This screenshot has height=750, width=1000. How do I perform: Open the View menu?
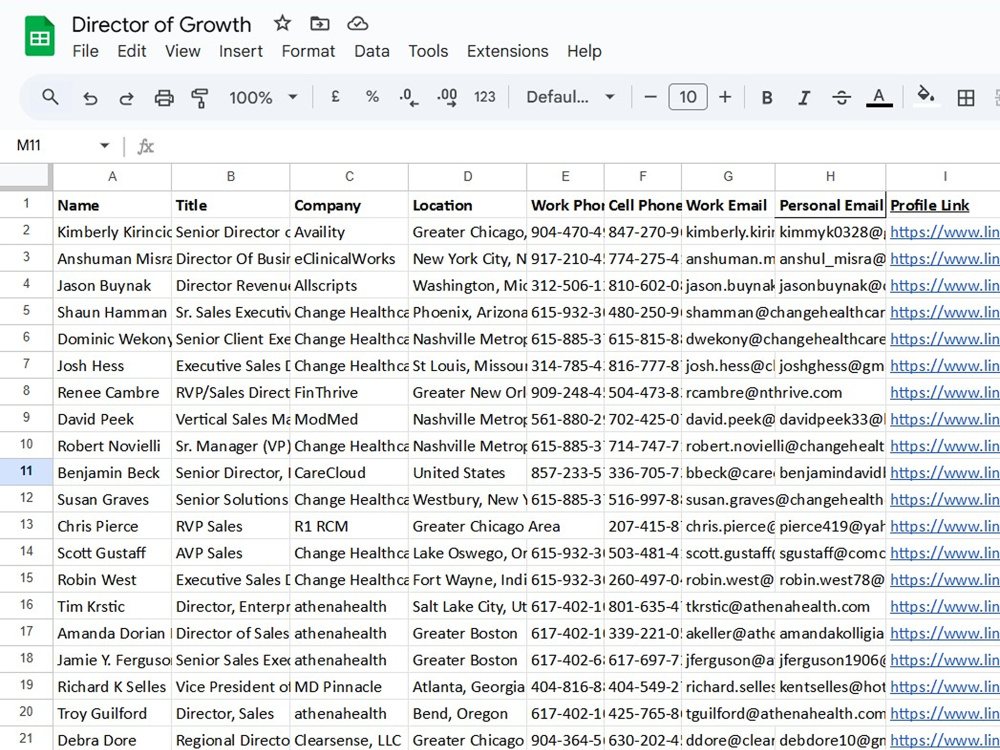[182, 51]
